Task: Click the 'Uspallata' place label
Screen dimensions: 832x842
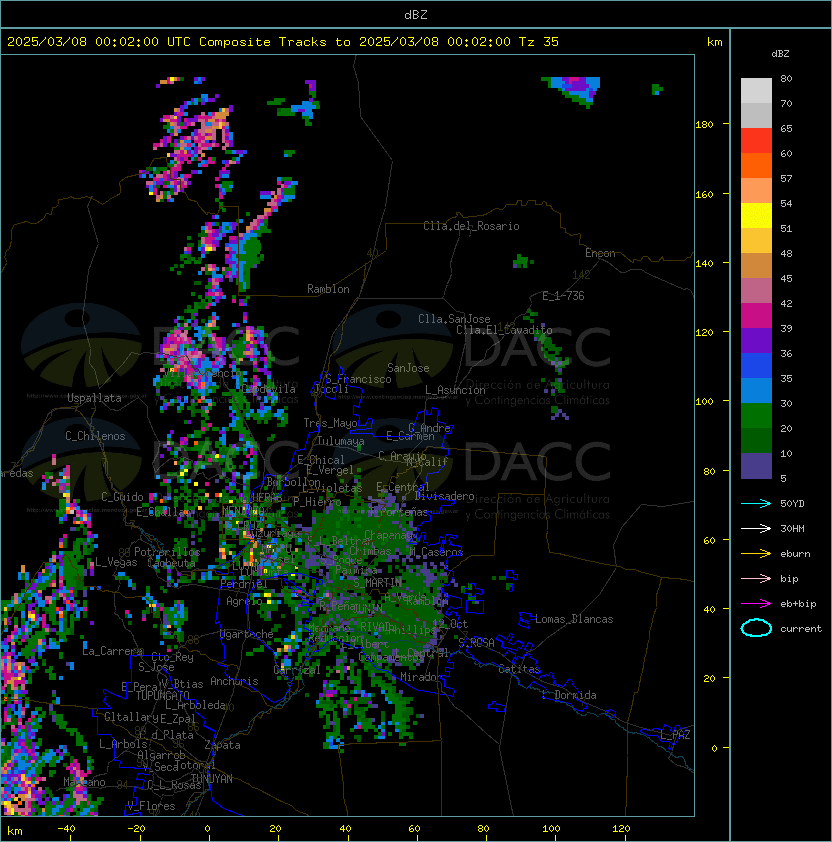Action: [x=94, y=398]
